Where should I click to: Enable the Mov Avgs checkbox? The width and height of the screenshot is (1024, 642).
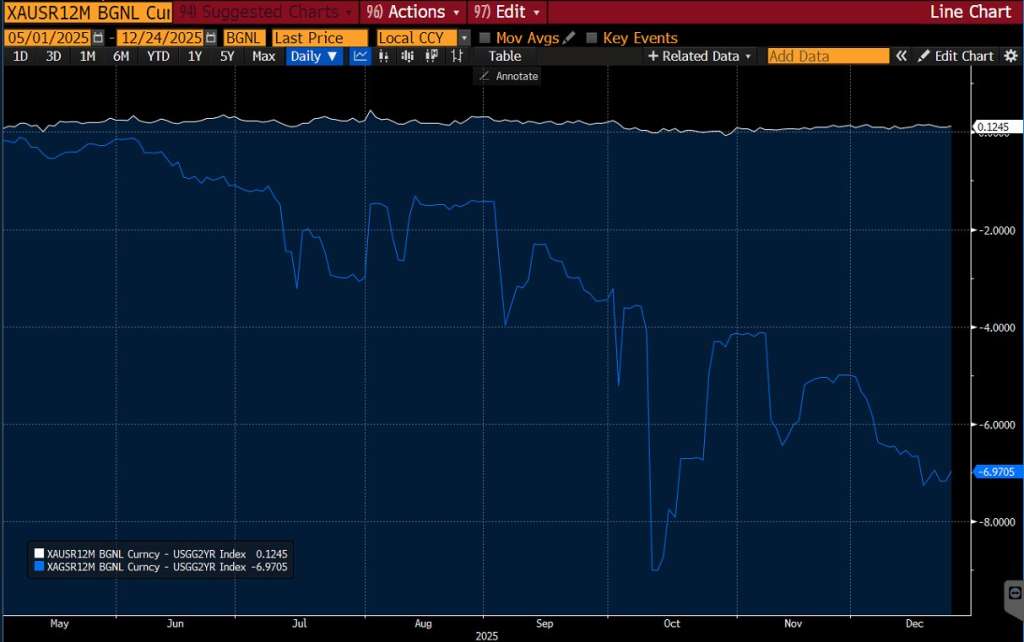point(486,38)
